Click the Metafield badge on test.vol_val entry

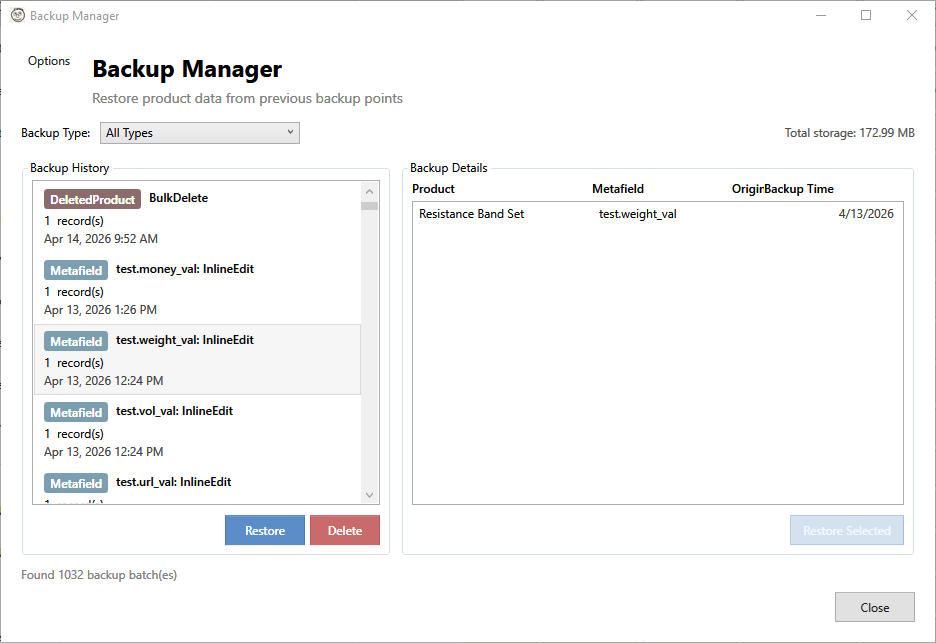click(x=75, y=411)
